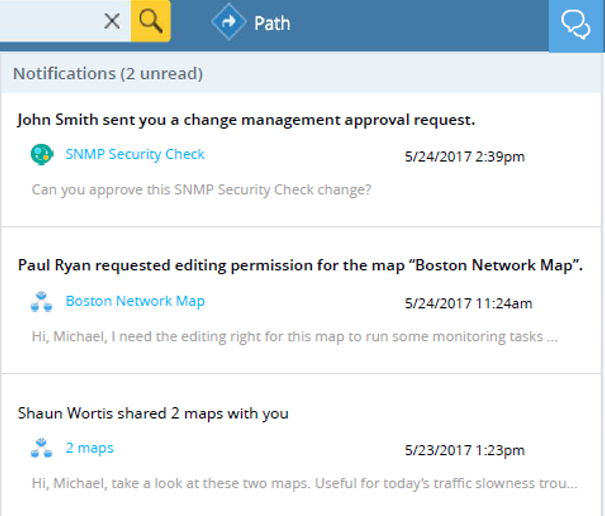Open the Boston Network Map link
This screenshot has height=516, width=605.
pyautogui.click(x=135, y=301)
